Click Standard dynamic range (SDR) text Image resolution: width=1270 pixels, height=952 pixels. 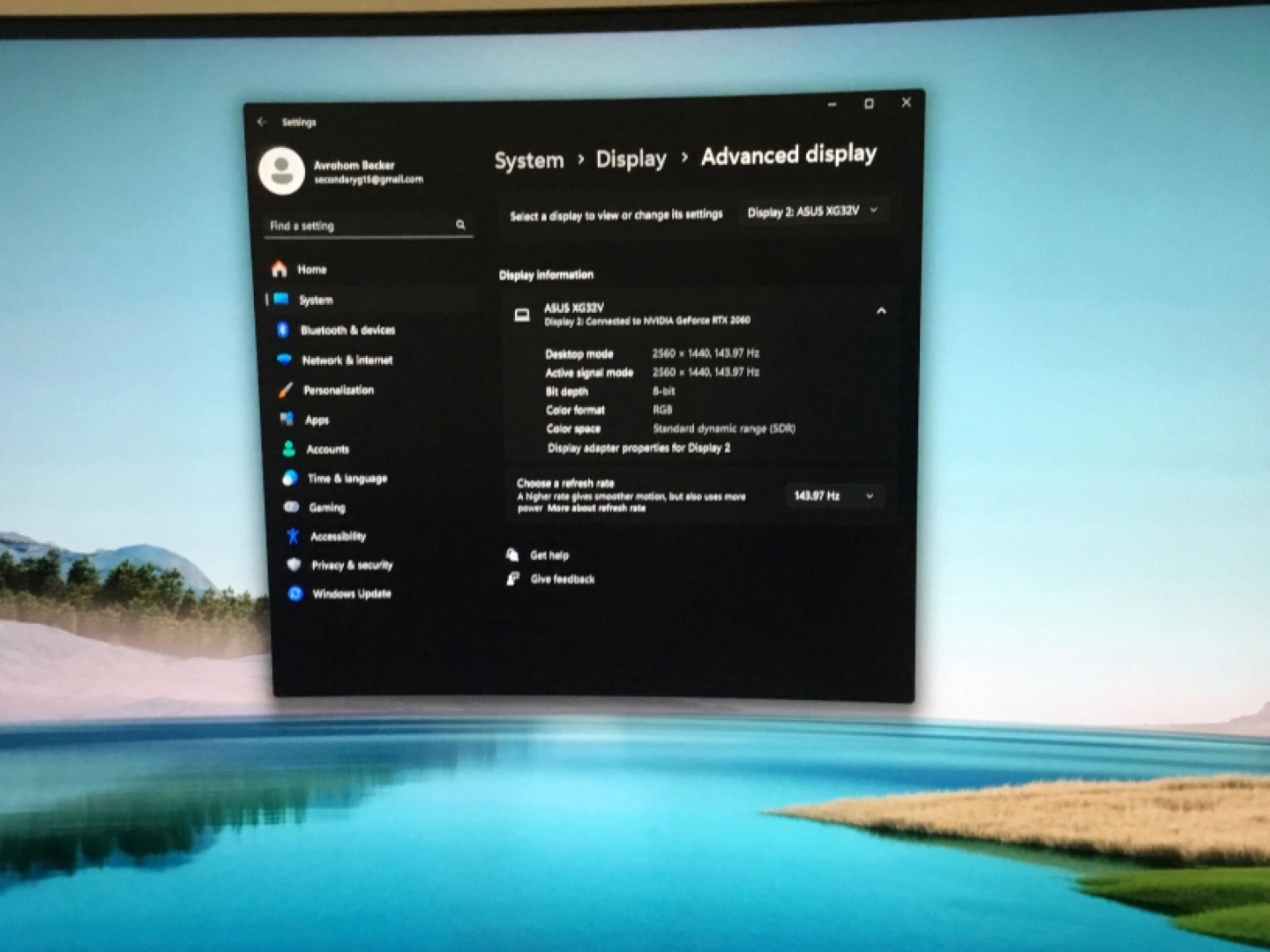[x=724, y=428]
